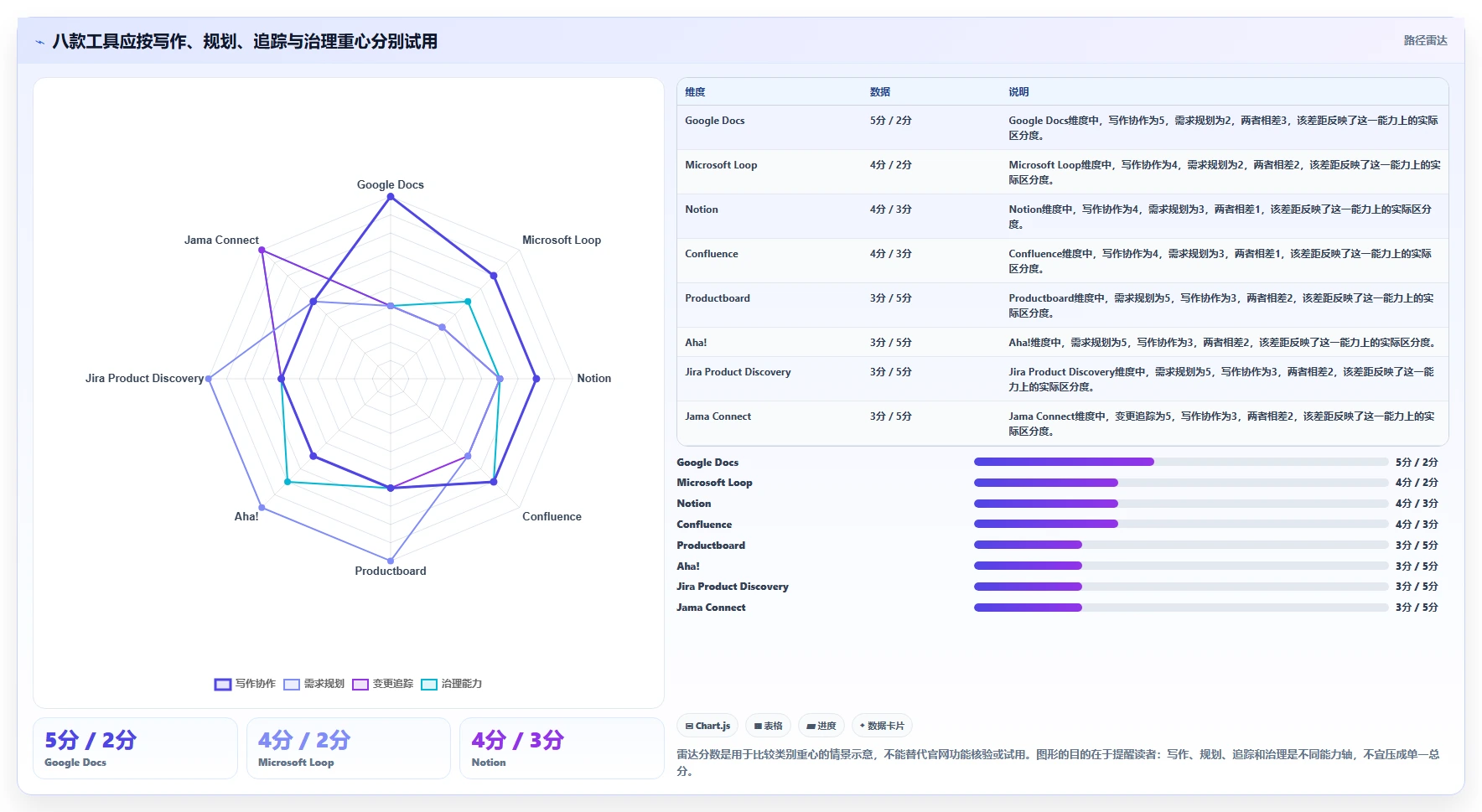Click the 5分 / 2分 value in the table's Google Docs row
The width and height of the screenshot is (1482, 812).
pyautogui.click(x=890, y=121)
